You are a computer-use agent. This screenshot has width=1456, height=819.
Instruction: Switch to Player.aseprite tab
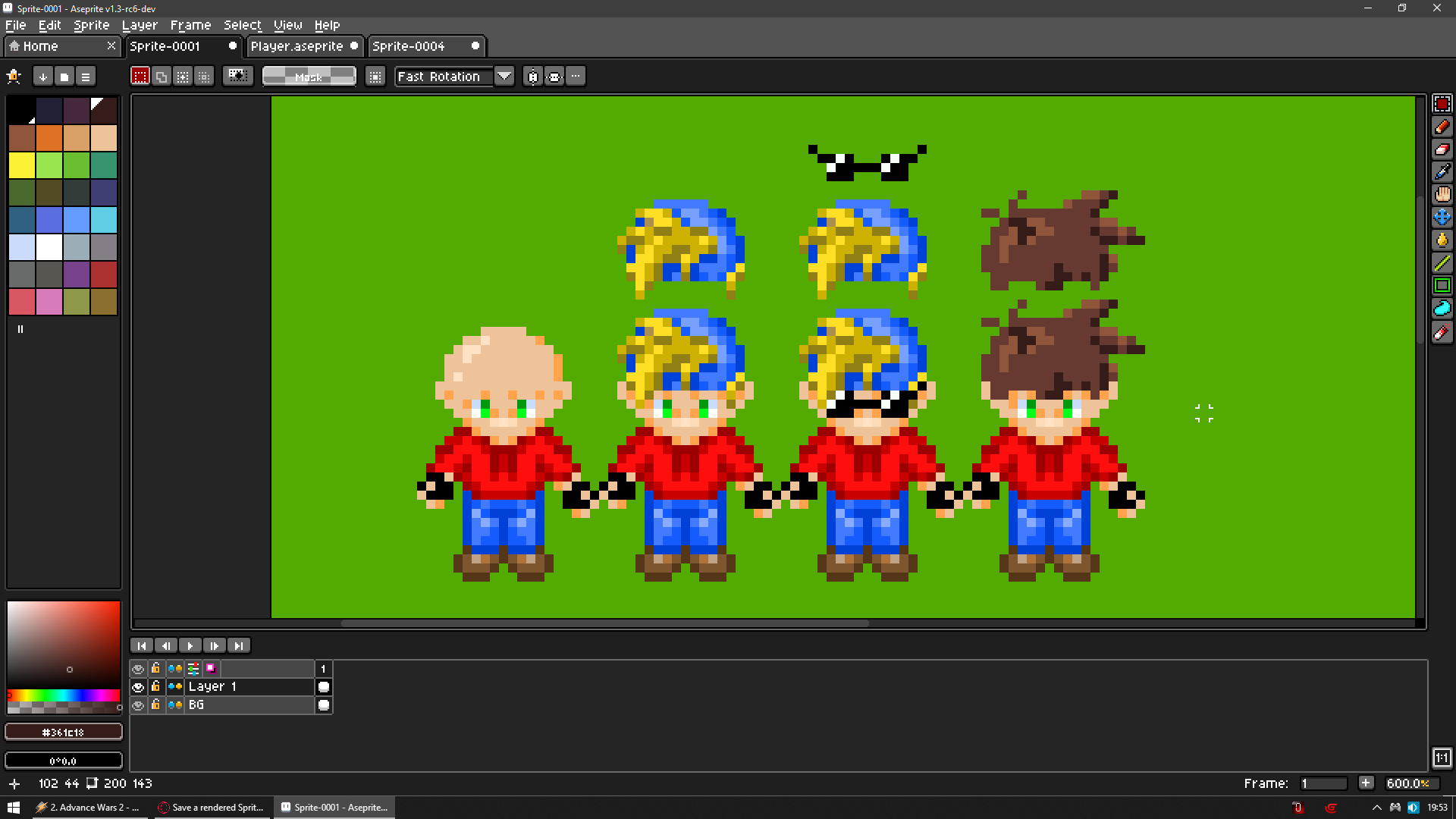coord(297,46)
